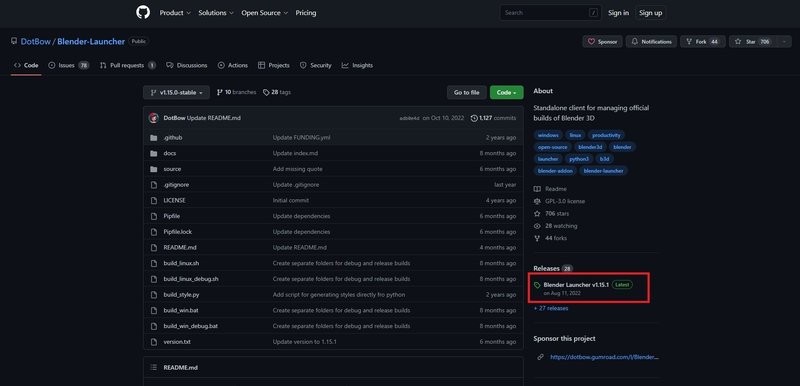The width and height of the screenshot is (800, 386).
Task: Open the v1.15.0-stable branch selector
Action: click(x=177, y=92)
